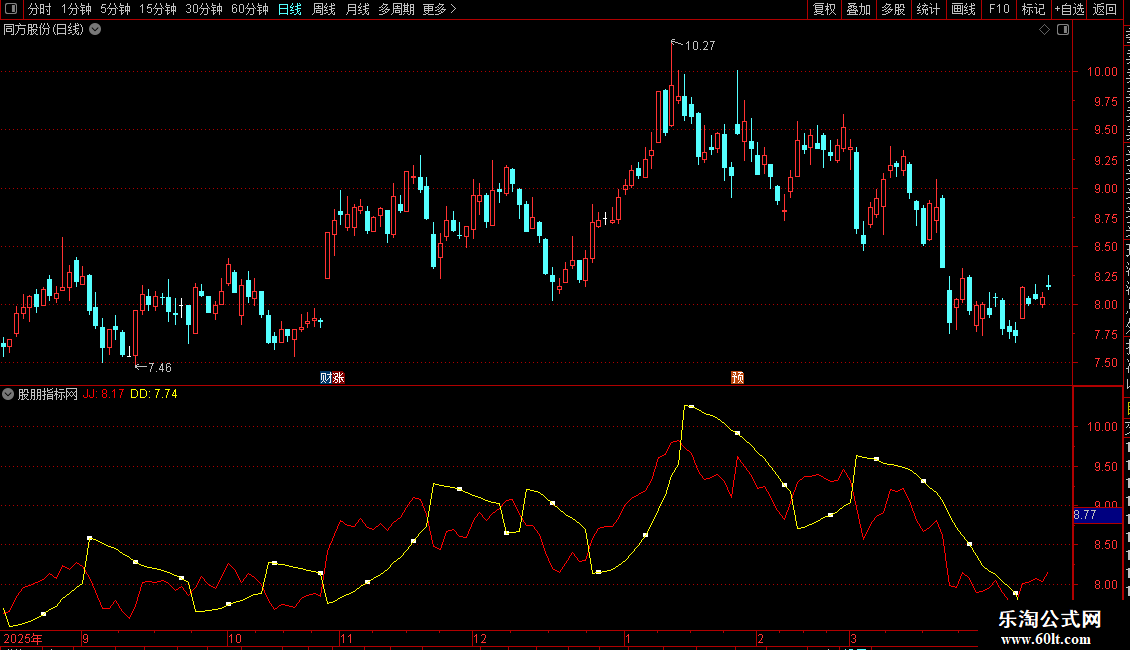Click the split-window icon beside the diamond
Screen dimensions: 1130x650
pyautogui.click(x=1063, y=30)
